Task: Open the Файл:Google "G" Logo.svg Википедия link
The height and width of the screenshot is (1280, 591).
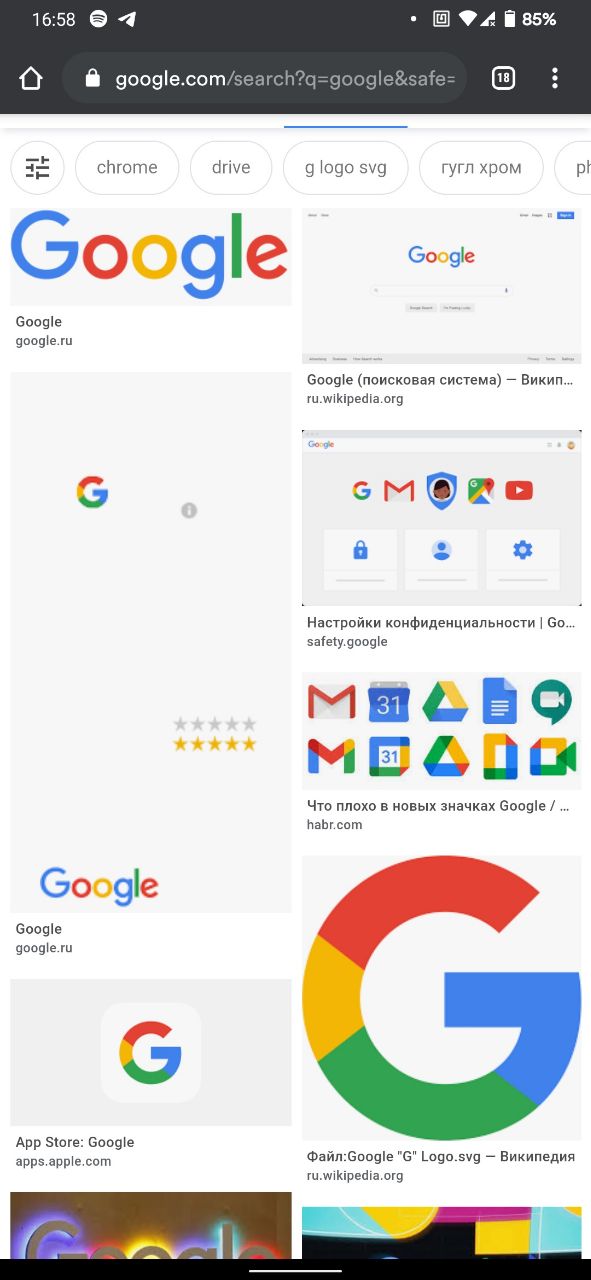Action: (441, 1156)
